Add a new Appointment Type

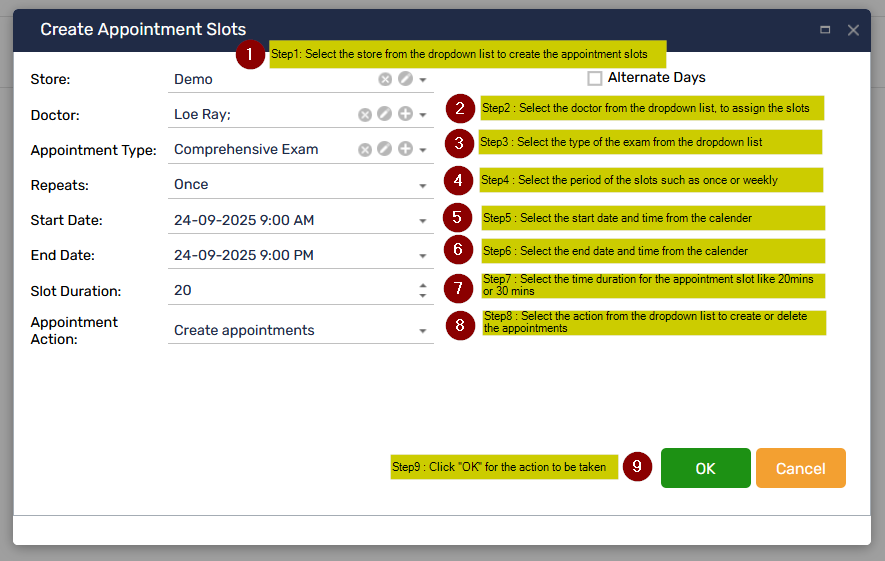[x=405, y=150]
